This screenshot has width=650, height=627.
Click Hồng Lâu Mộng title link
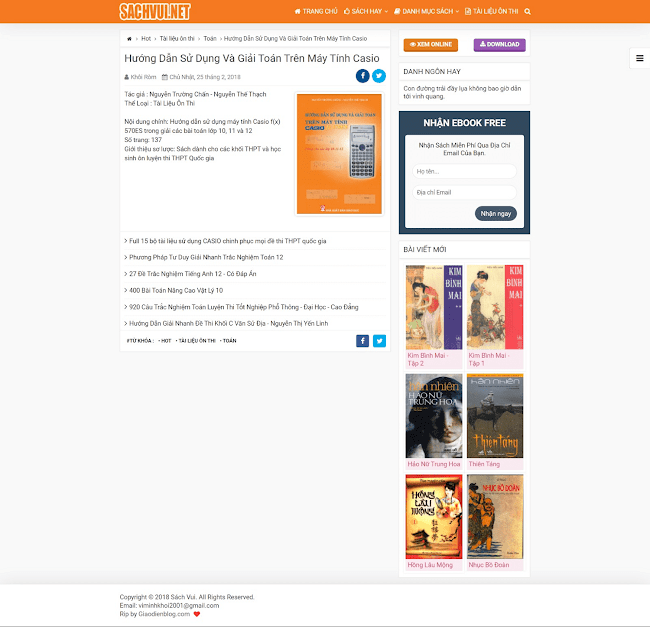coord(430,565)
